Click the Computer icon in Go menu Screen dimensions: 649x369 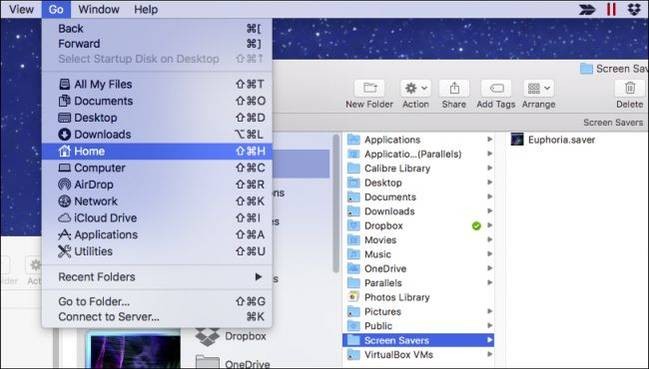pyautogui.click(x=65, y=168)
